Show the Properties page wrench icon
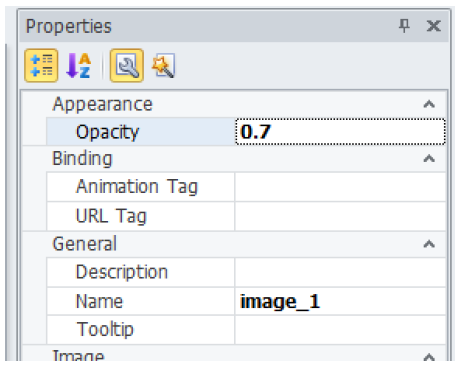The width and height of the screenshot is (458, 375). click(127, 66)
